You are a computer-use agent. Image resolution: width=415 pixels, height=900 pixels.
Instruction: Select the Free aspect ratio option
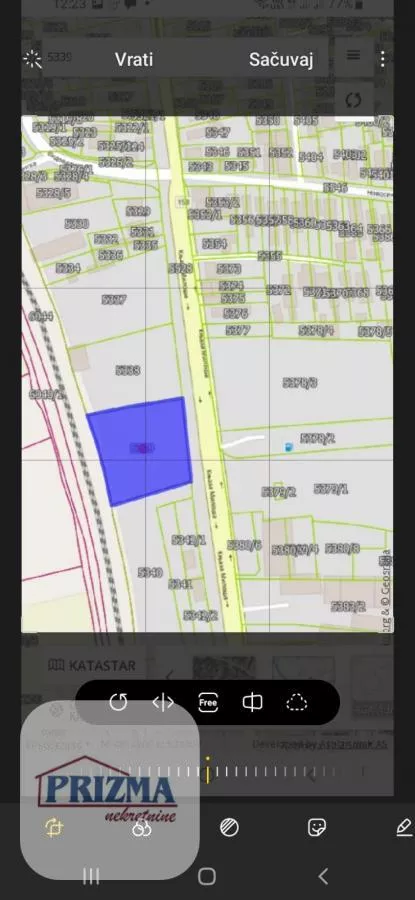[208, 702]
